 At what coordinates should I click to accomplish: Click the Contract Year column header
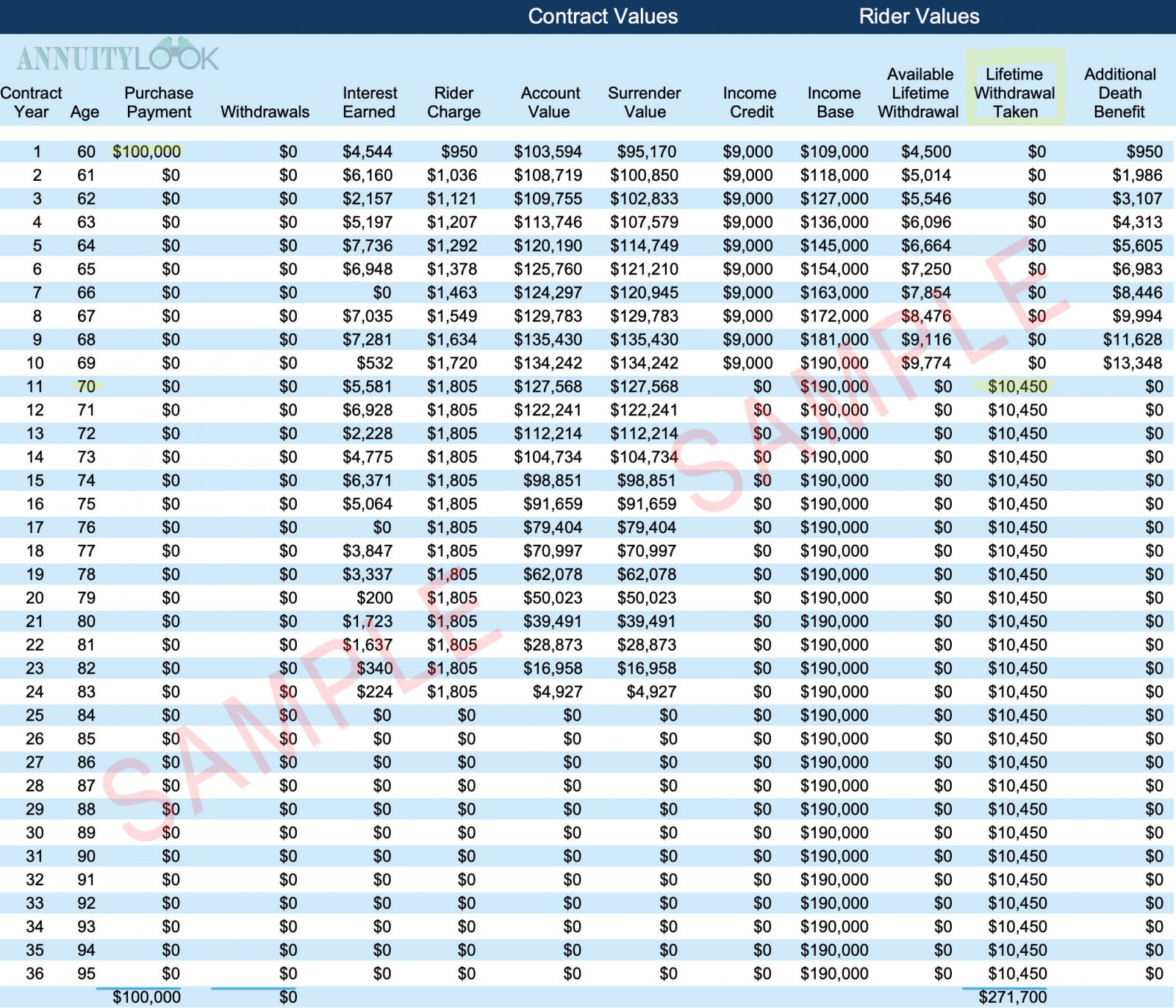[x=31, y=103]
